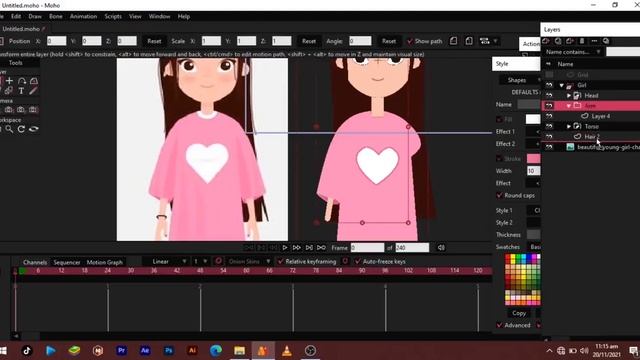The height and width of the screenshot is (360, 640).
Task: Switch to the Sequencer tab
Action: 67,262
